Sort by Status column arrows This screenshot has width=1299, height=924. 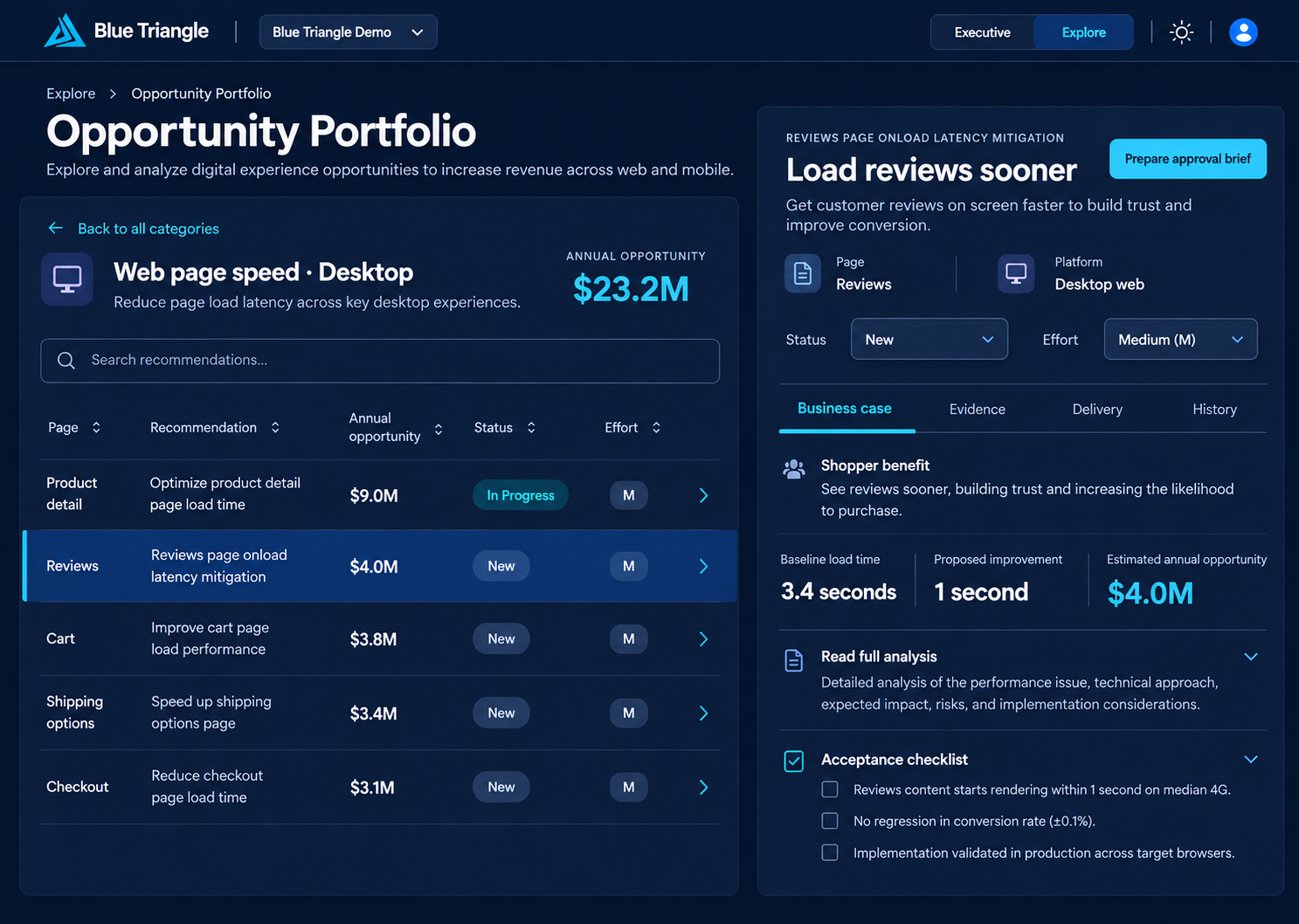point(531,427)
